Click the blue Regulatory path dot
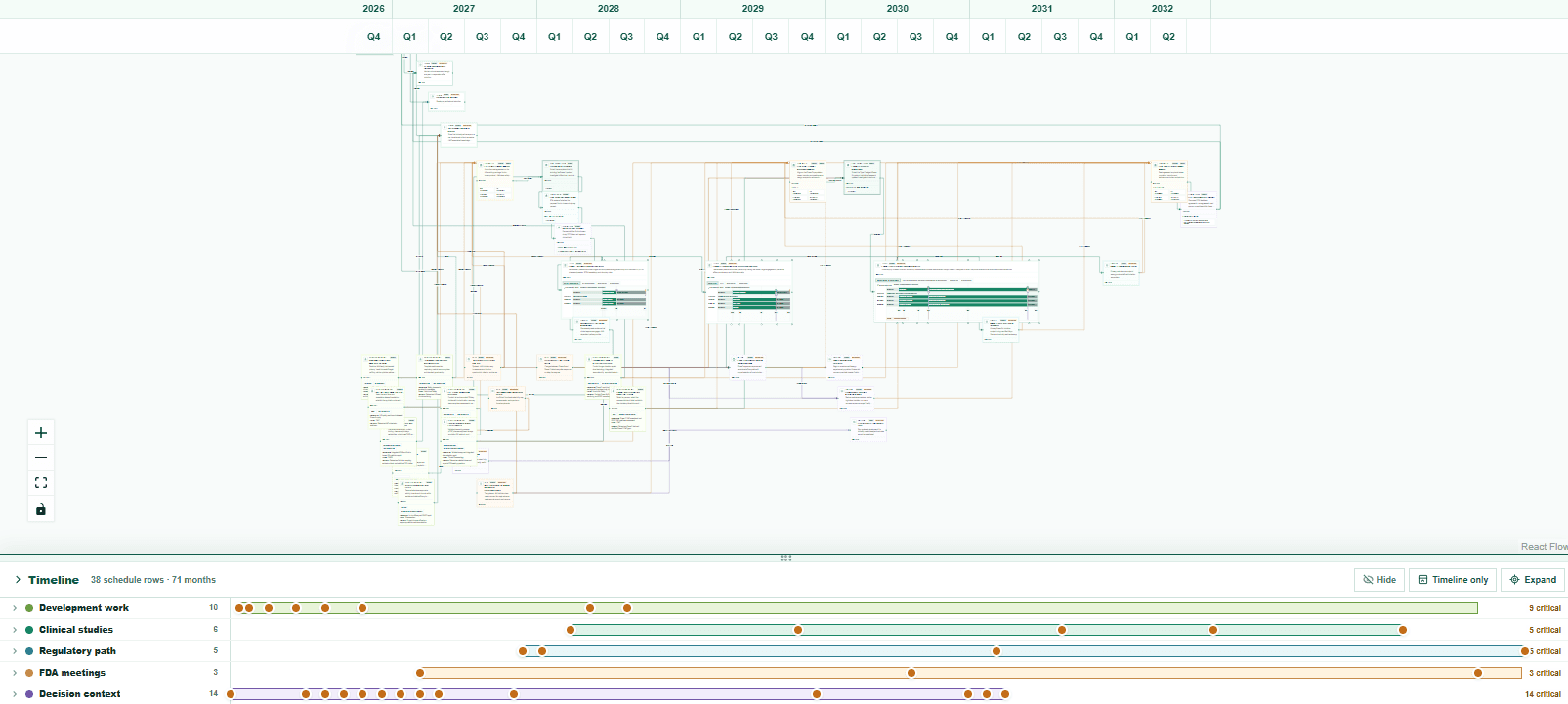The height and width of the screenshot is (704, 1568). pos(29,651)
